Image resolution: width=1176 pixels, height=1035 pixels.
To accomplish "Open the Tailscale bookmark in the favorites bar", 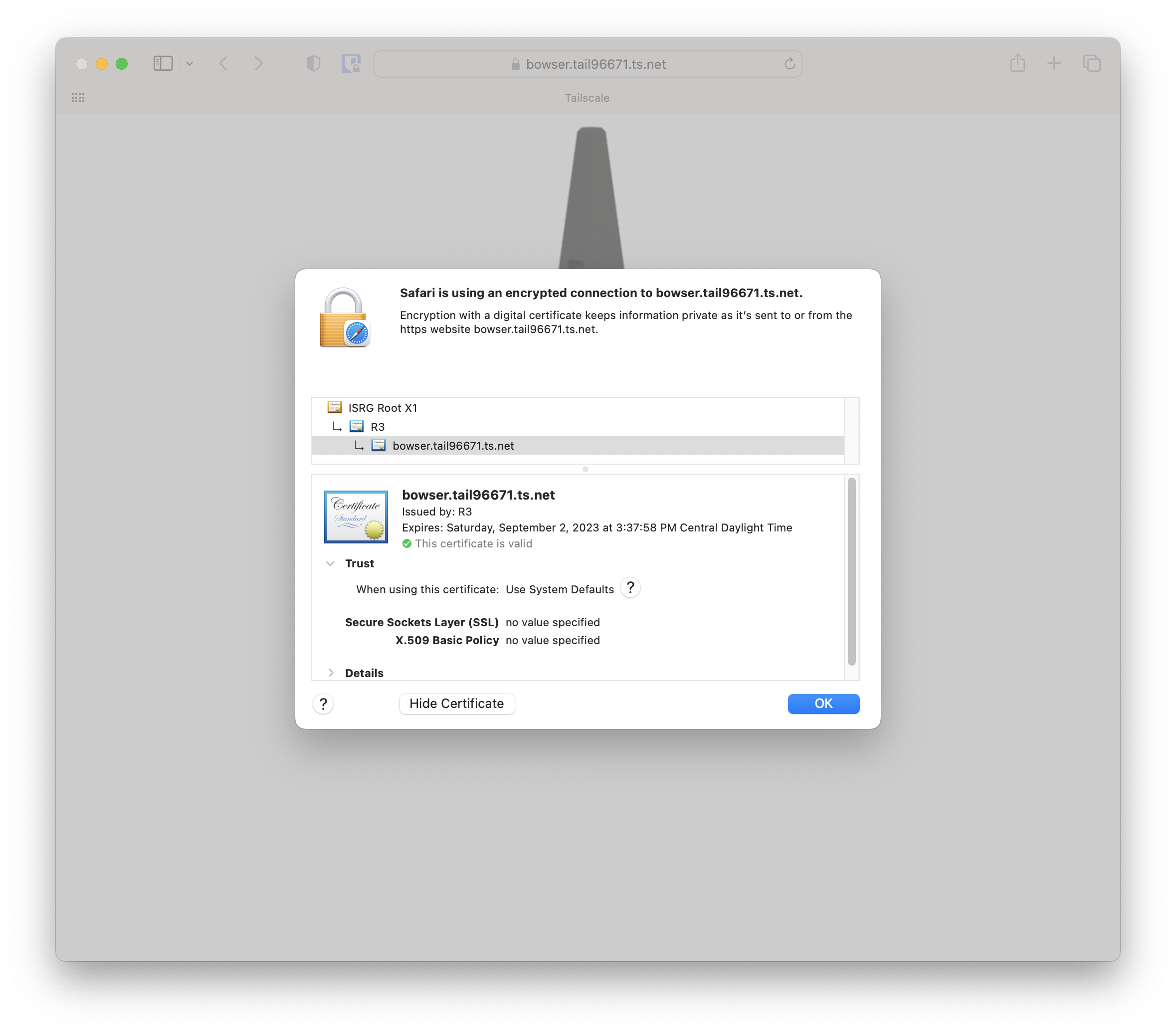I will (x=587, y=97).
